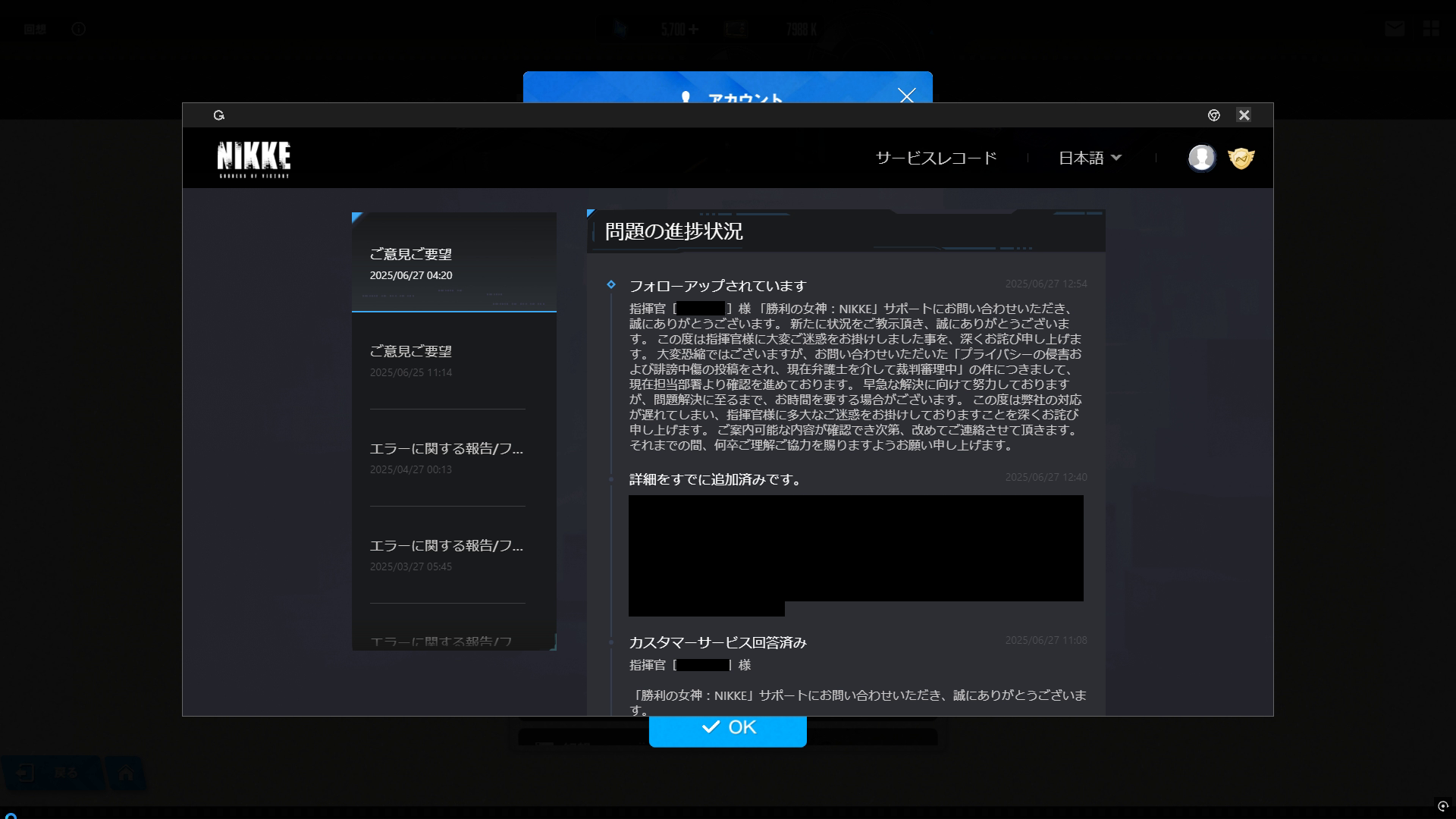Click the NIKKE logo in the header
Viewport: 1456px width, 819px height.
coord(253,159)
